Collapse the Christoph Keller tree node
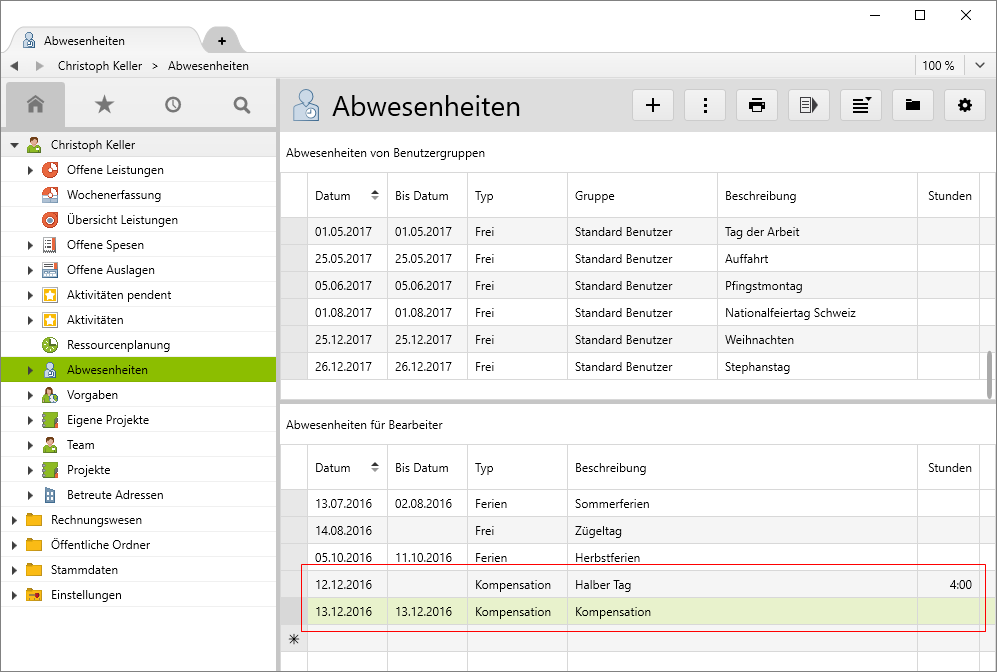 click(x=14, y=145)
